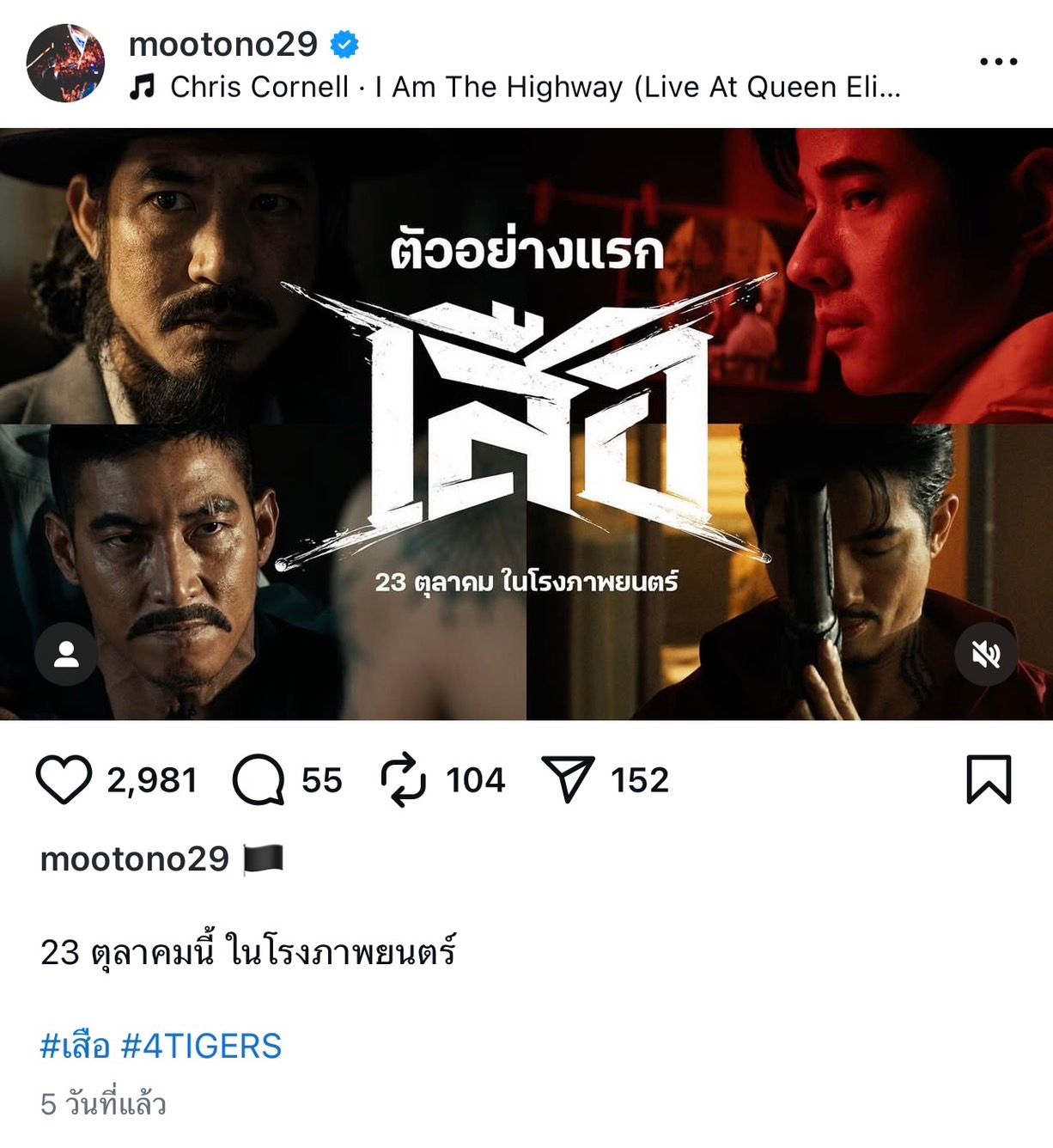Tap the movie trailer video

click(526, 424)
